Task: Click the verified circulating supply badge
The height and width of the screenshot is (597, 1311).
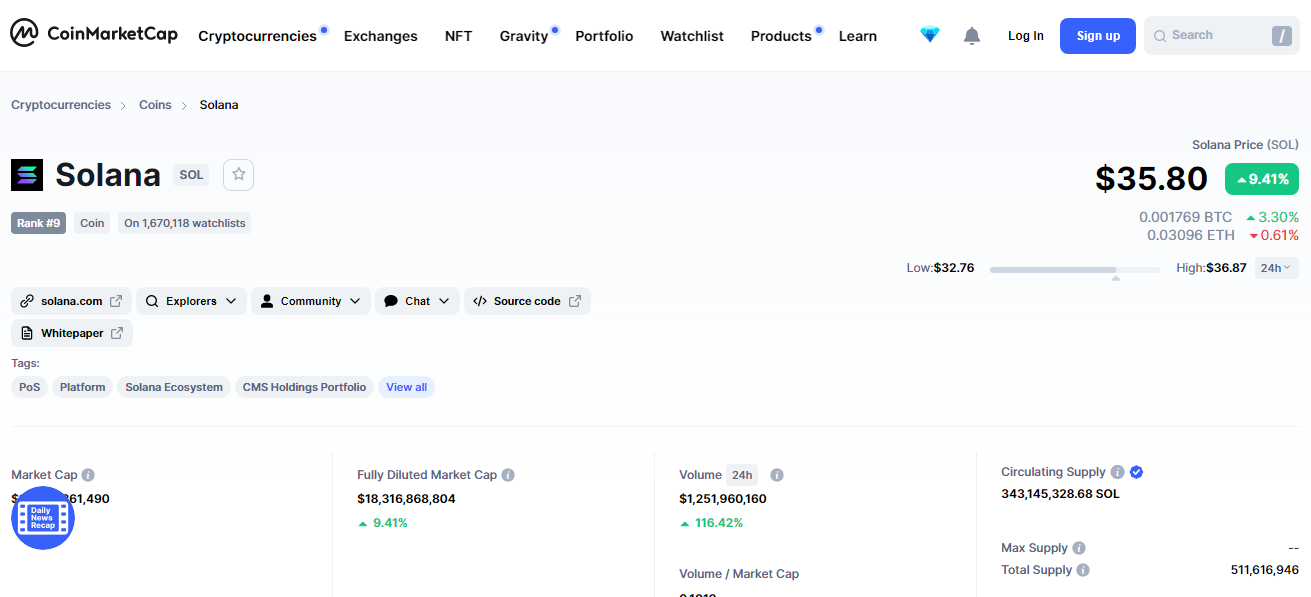Action: (1137, 472)
